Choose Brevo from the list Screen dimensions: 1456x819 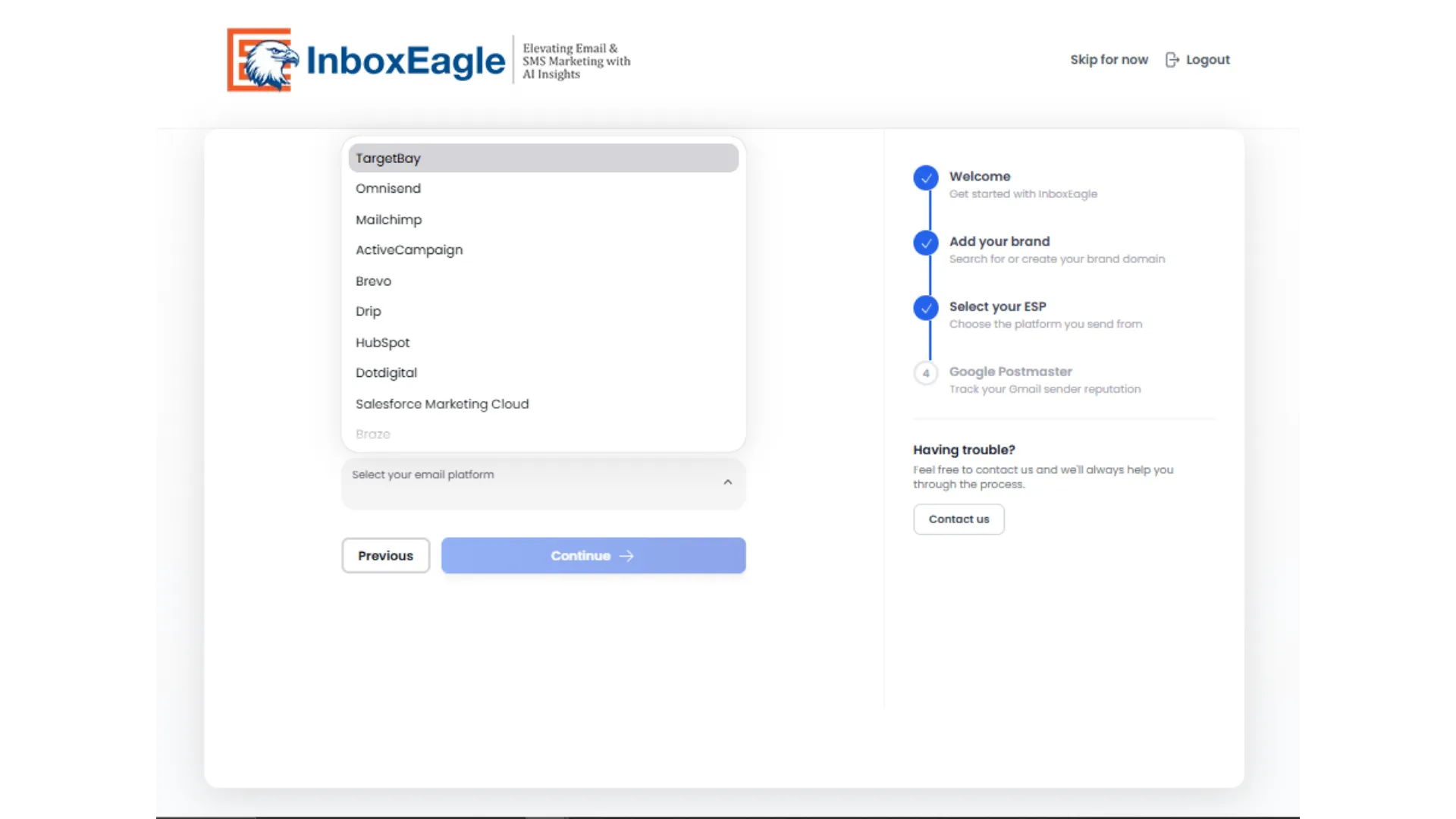coord(543,281)
